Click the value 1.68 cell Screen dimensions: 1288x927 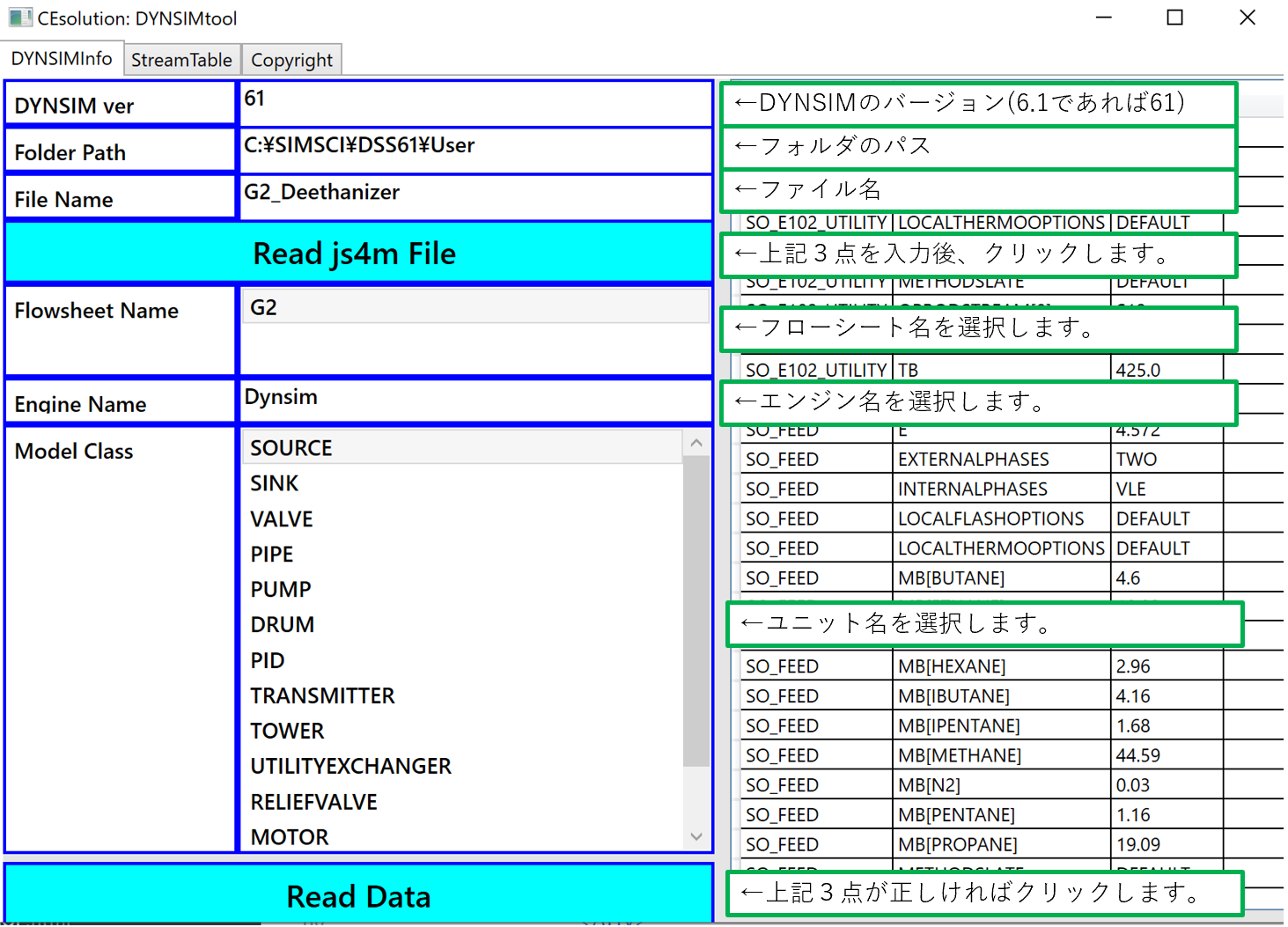click(1167, 726)
